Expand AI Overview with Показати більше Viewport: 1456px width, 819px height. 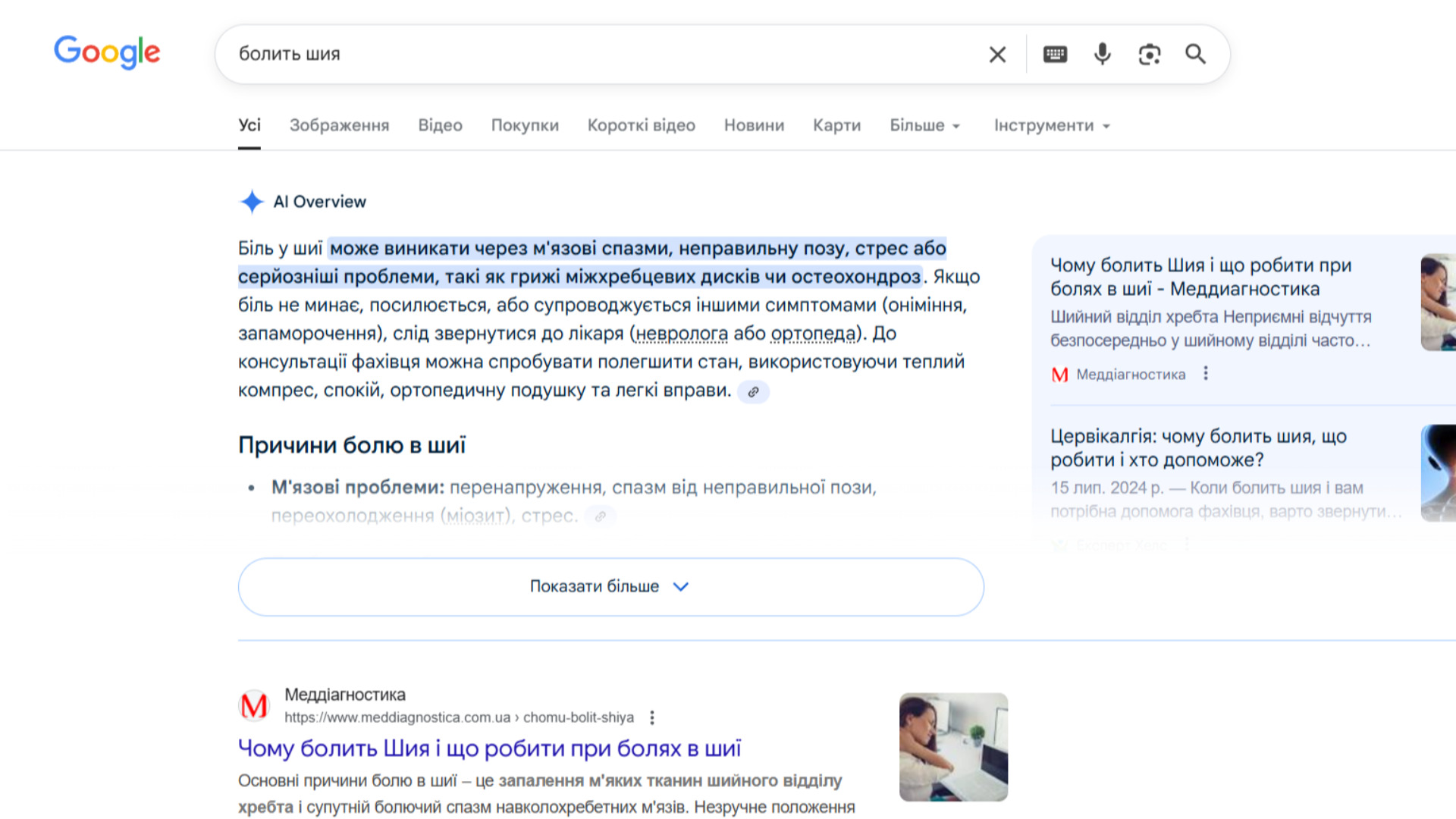[x=610, y=587]
